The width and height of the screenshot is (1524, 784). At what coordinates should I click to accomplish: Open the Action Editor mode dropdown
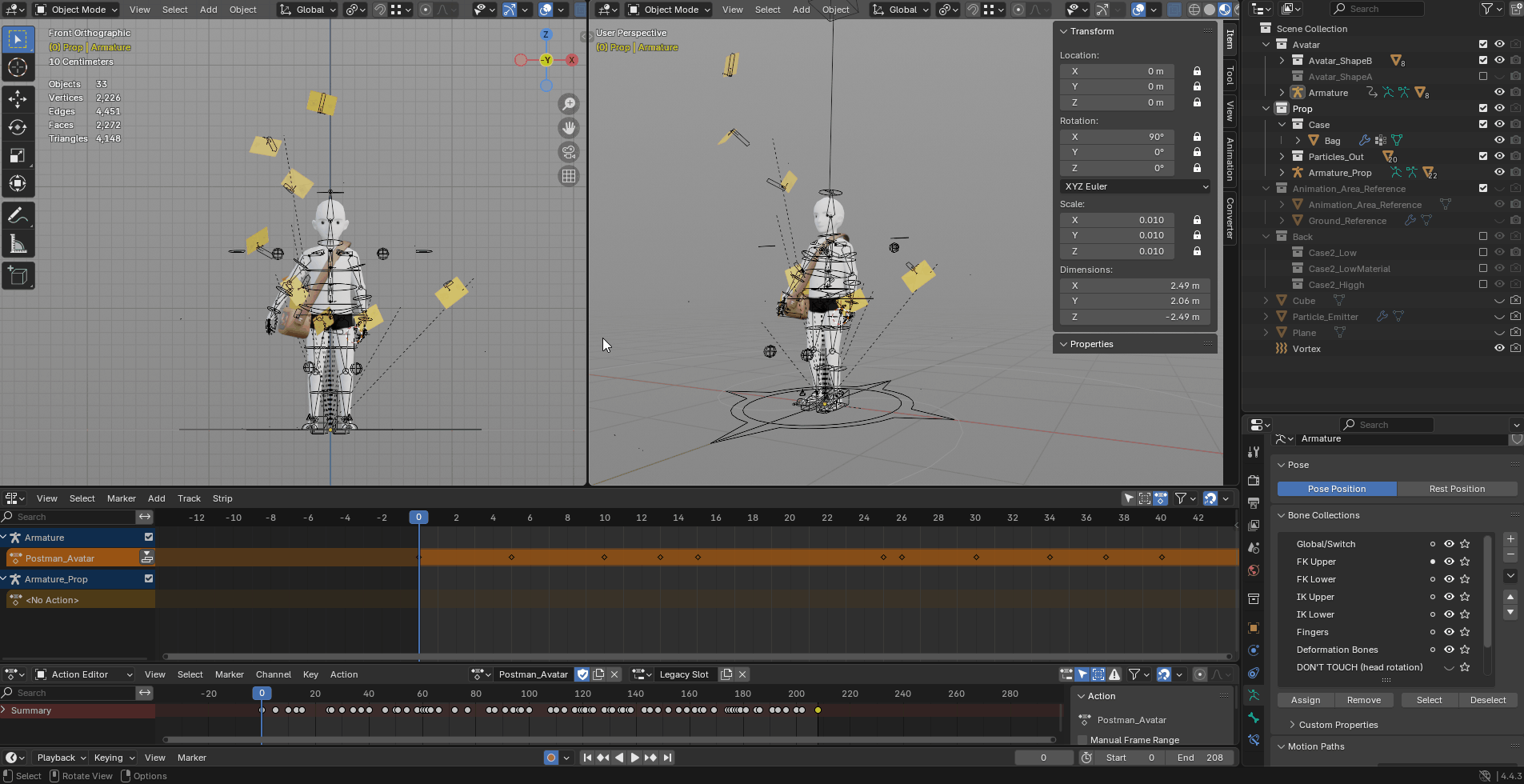pos(82,674)
